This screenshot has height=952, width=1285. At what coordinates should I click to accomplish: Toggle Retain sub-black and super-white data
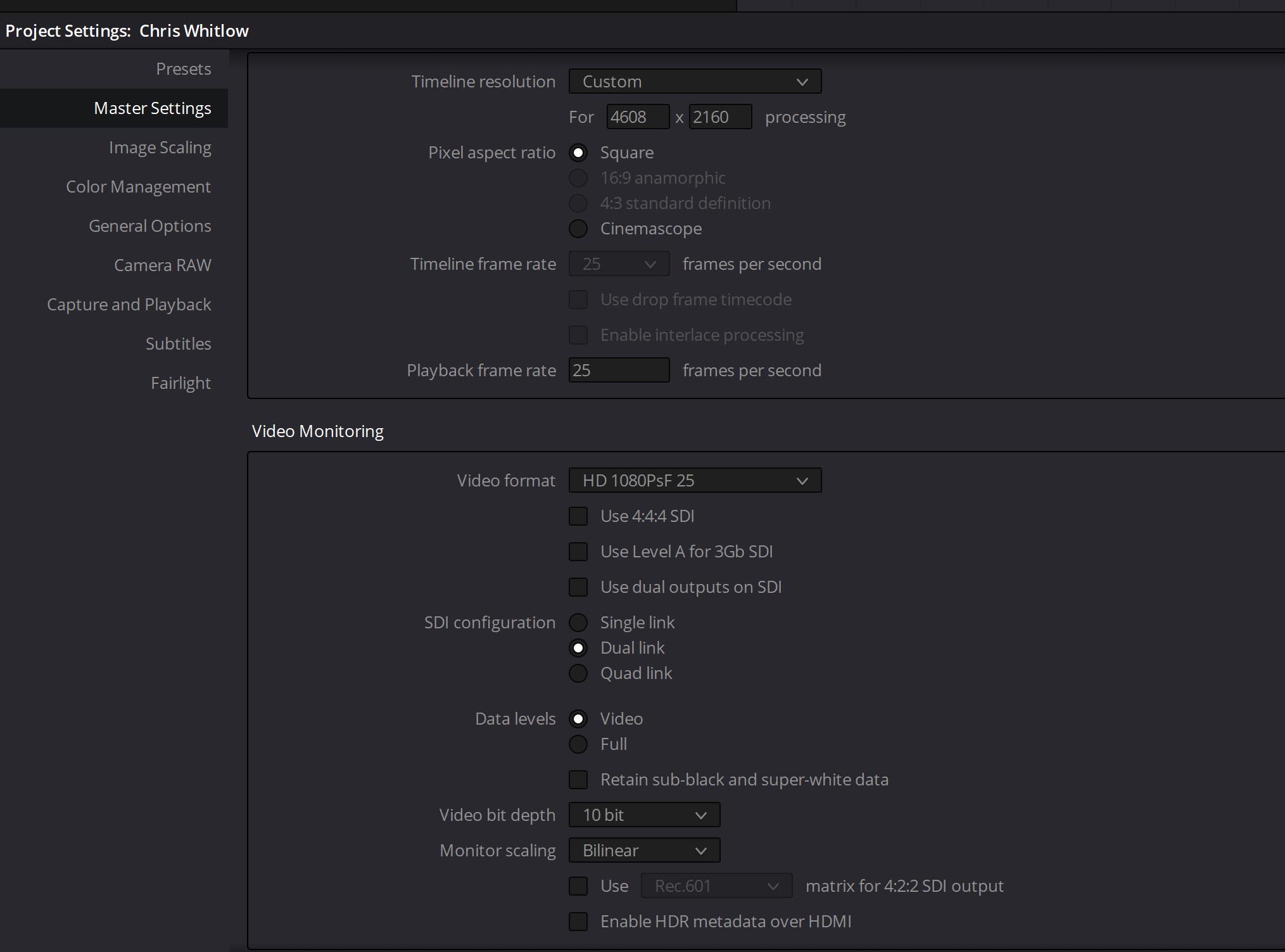(x=578, y=780)
